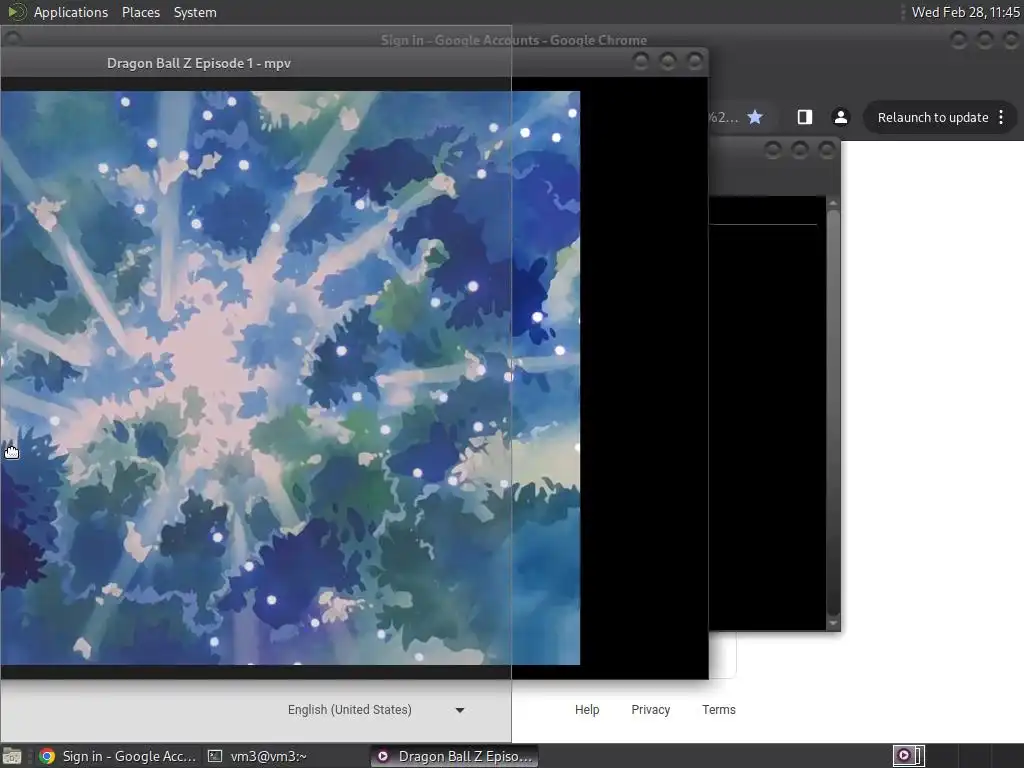Open the Applications menu
Image resolution: width=1024 pixels, height=768 pixels.
pos(71,12)
